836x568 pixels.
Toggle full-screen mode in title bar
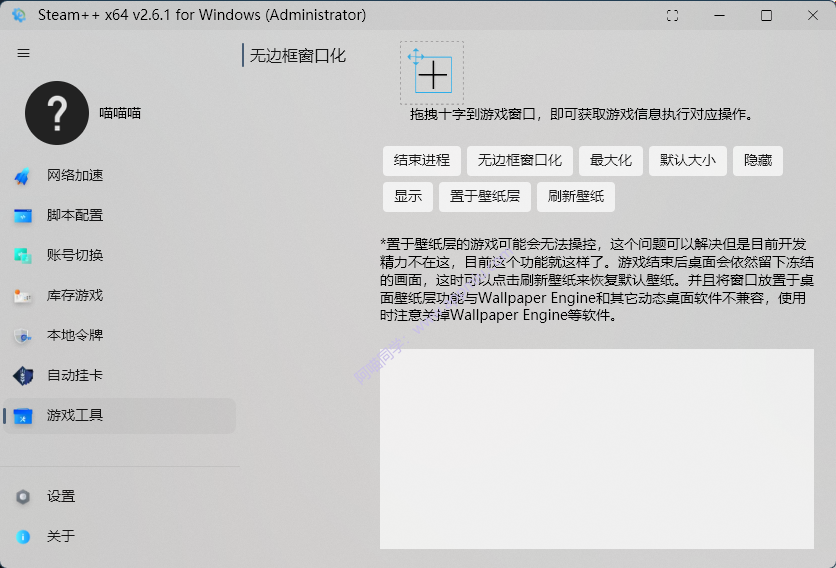pyautogui.click(x=672, y=15)
